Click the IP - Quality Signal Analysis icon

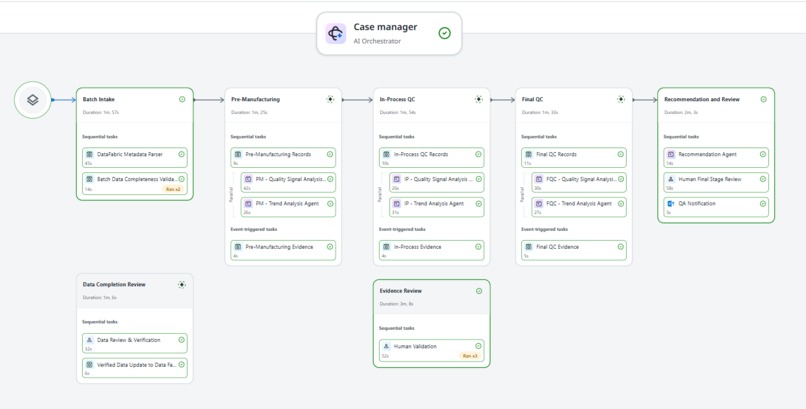click(x=396, y=179)
